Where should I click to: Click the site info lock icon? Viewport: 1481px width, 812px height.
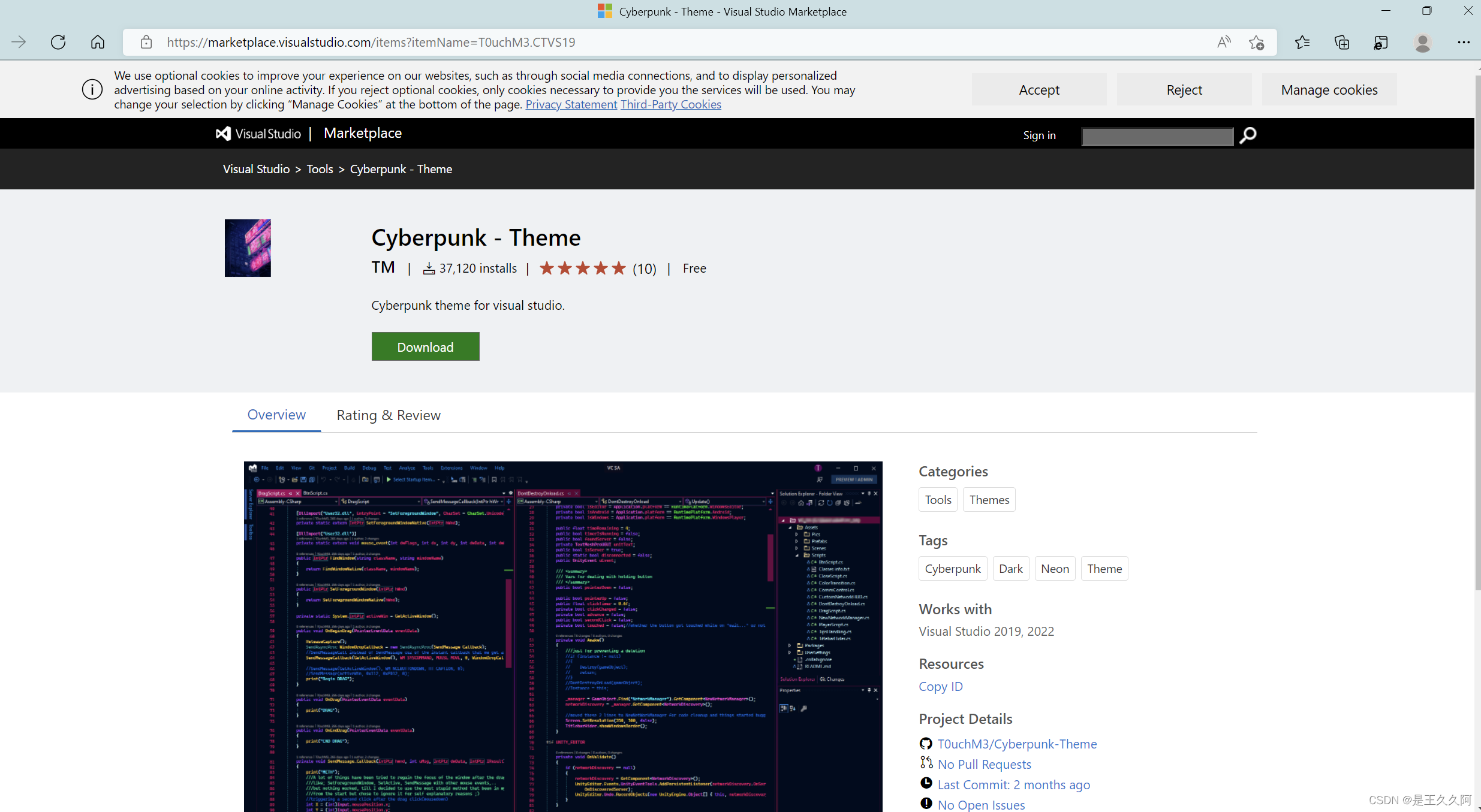point(146,42)
